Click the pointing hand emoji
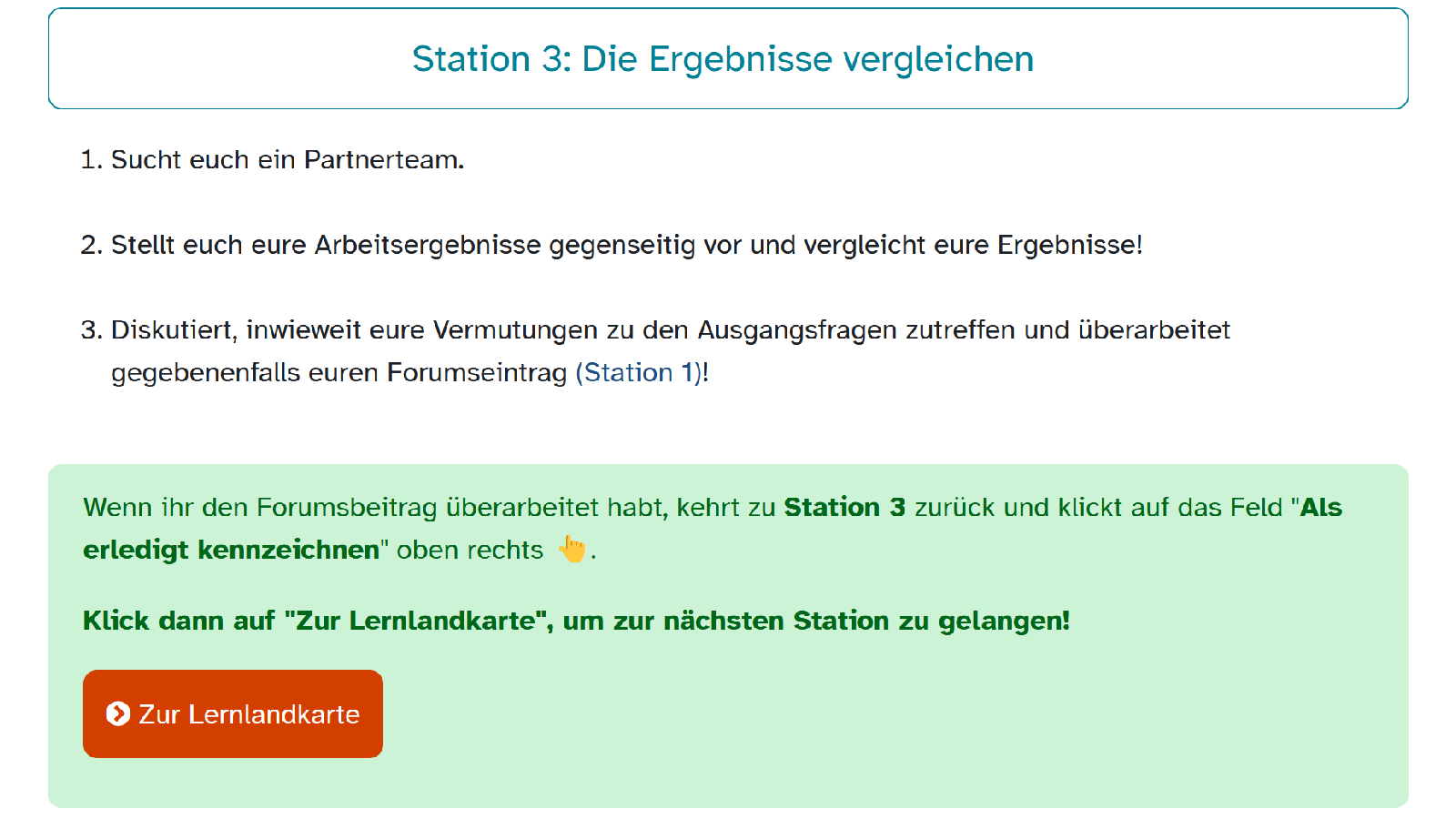 coord(572,549)
